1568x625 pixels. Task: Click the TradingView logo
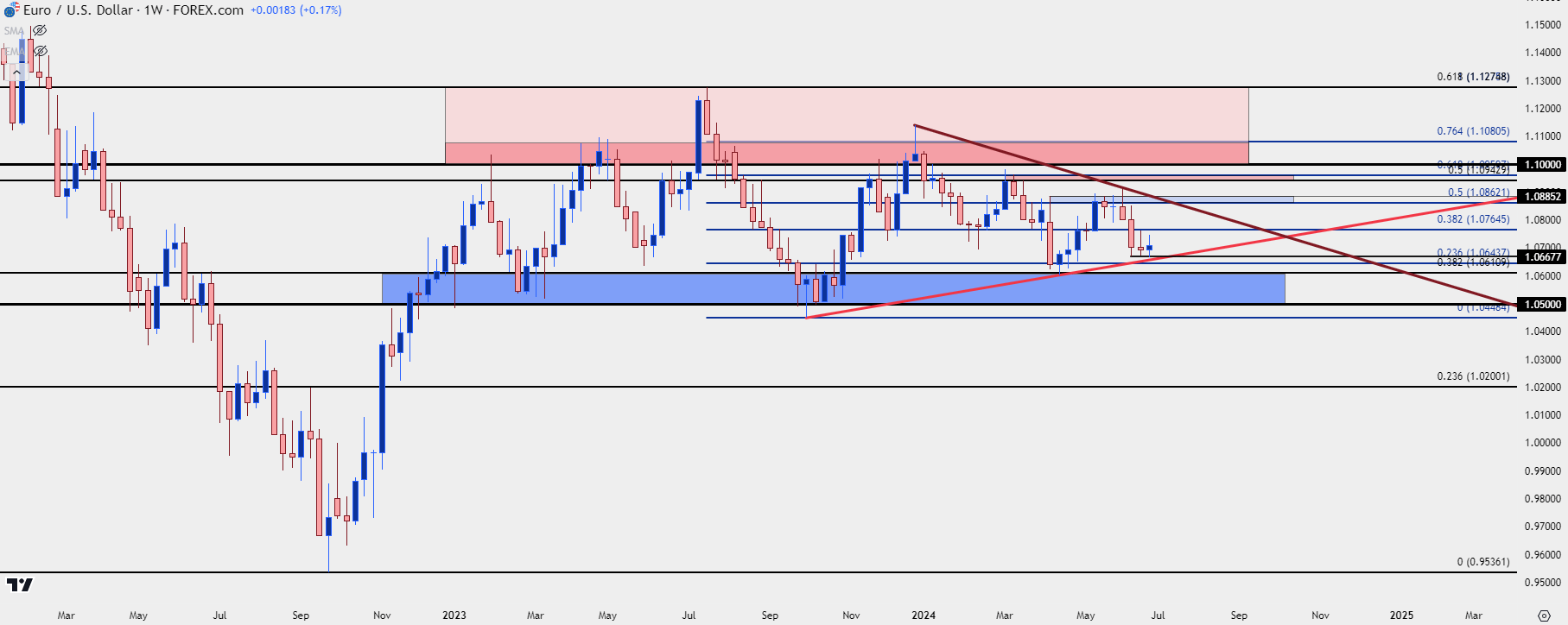19,585
